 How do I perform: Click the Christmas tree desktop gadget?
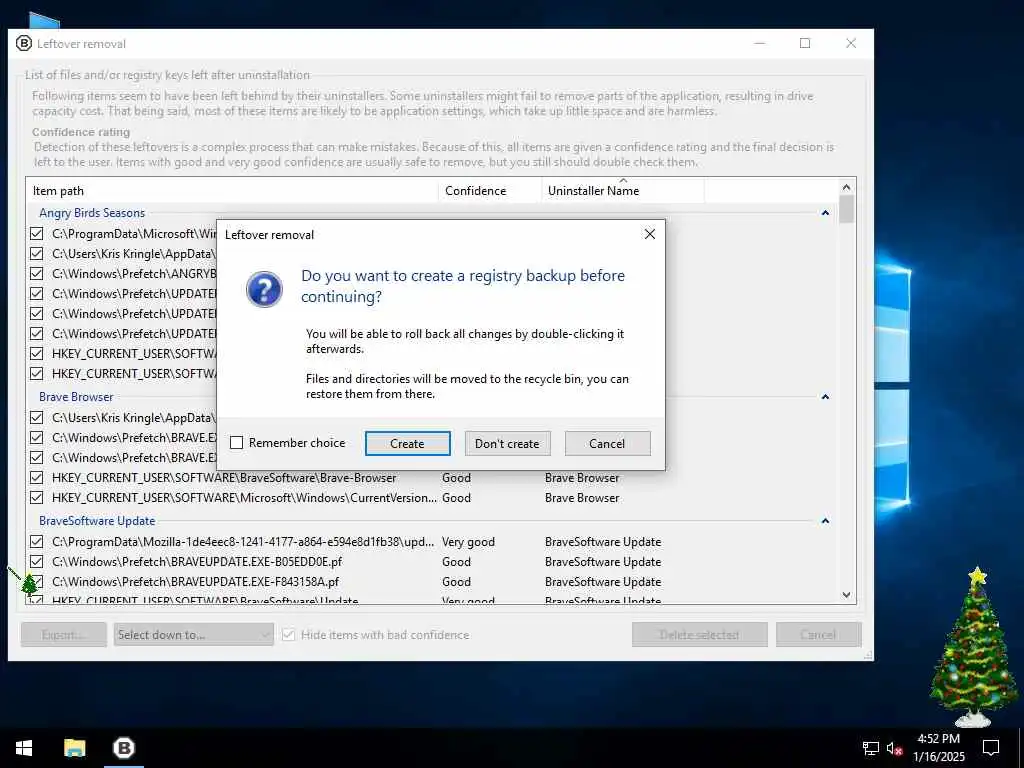pyautogui.click(x=973, y=647)
